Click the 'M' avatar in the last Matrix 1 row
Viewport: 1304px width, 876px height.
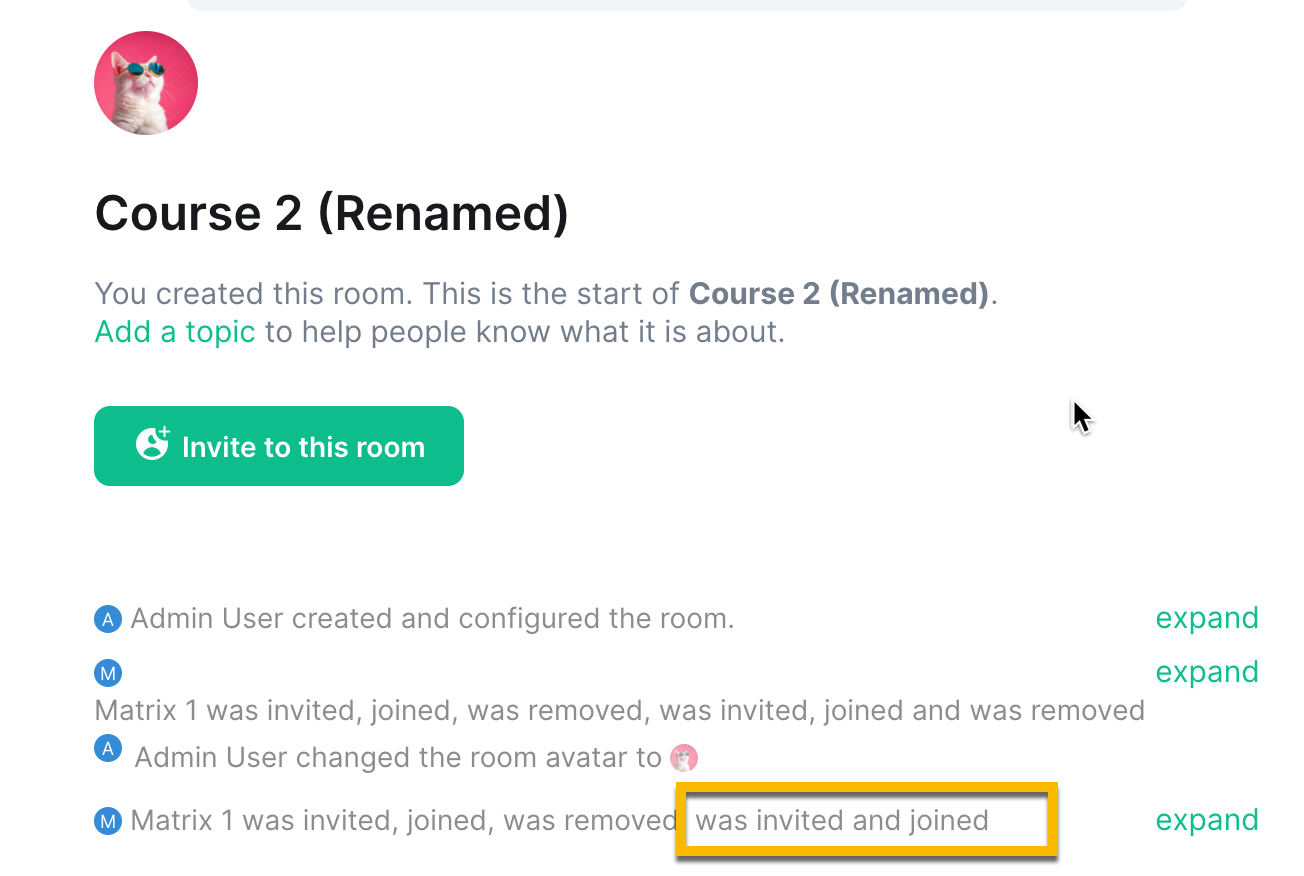(x=107, y=821)
